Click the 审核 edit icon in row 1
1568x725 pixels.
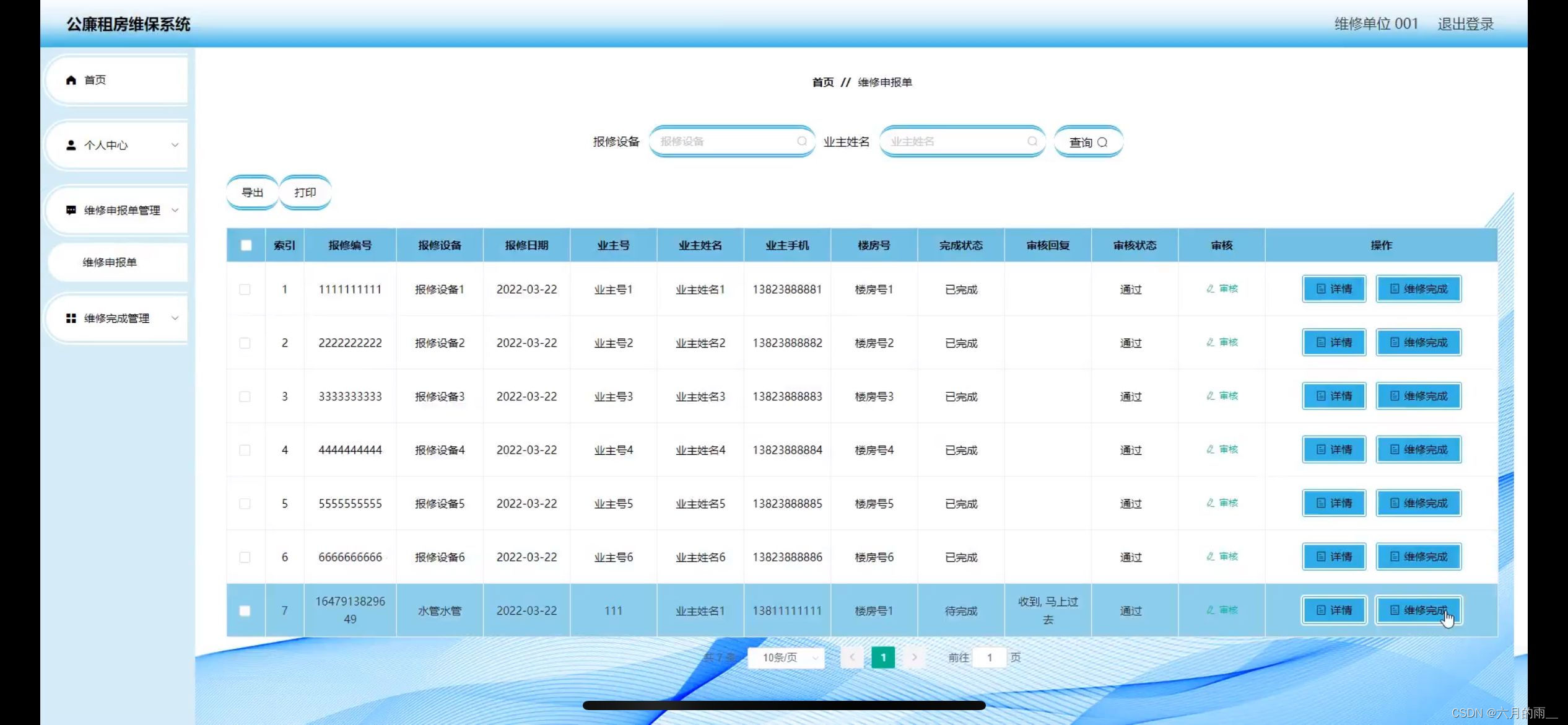pyautogui.click(x=1210, y=289)
